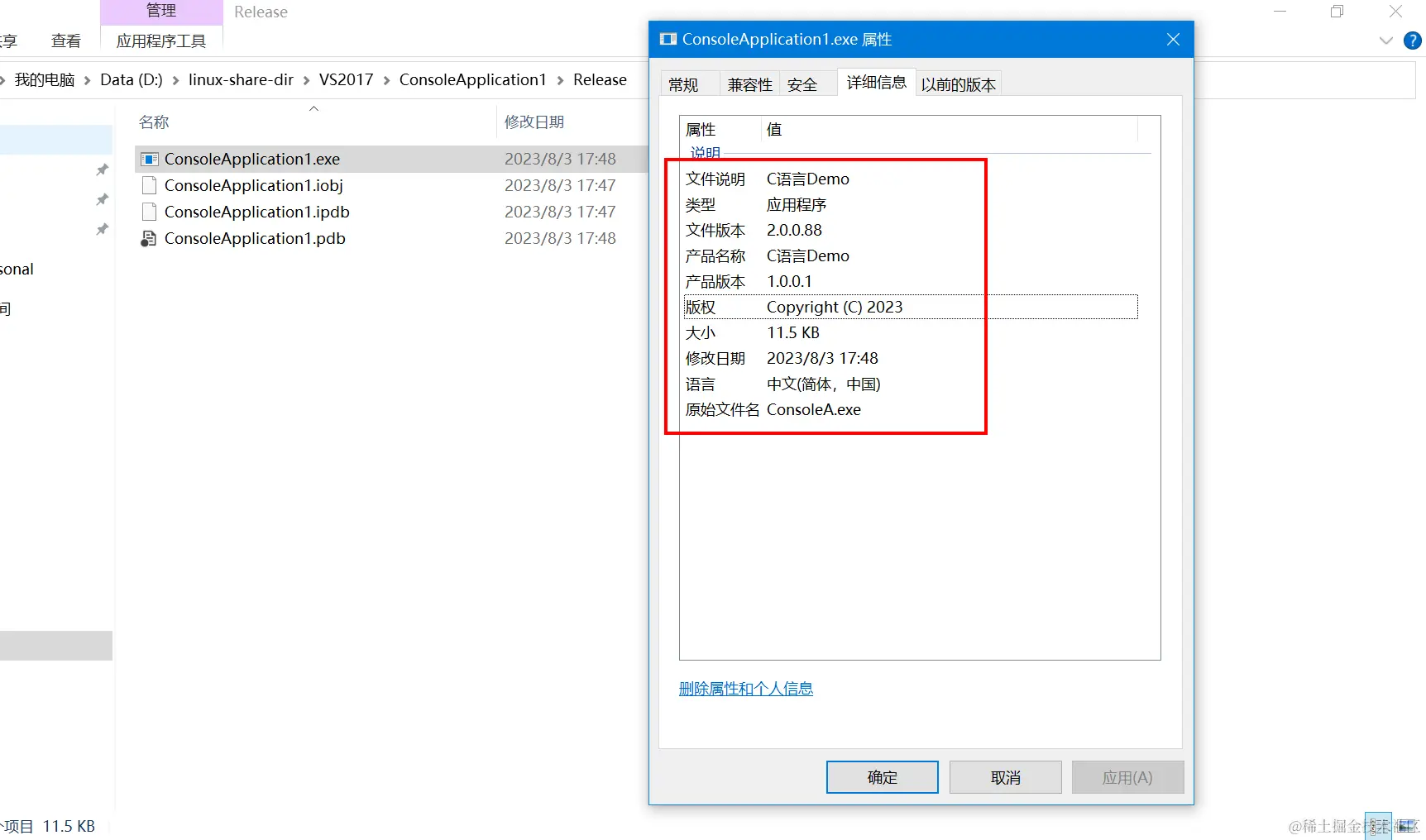Open the dropdown after ConsoleApplication1 in the path
1426x840 pixels.
coord(560,80)
